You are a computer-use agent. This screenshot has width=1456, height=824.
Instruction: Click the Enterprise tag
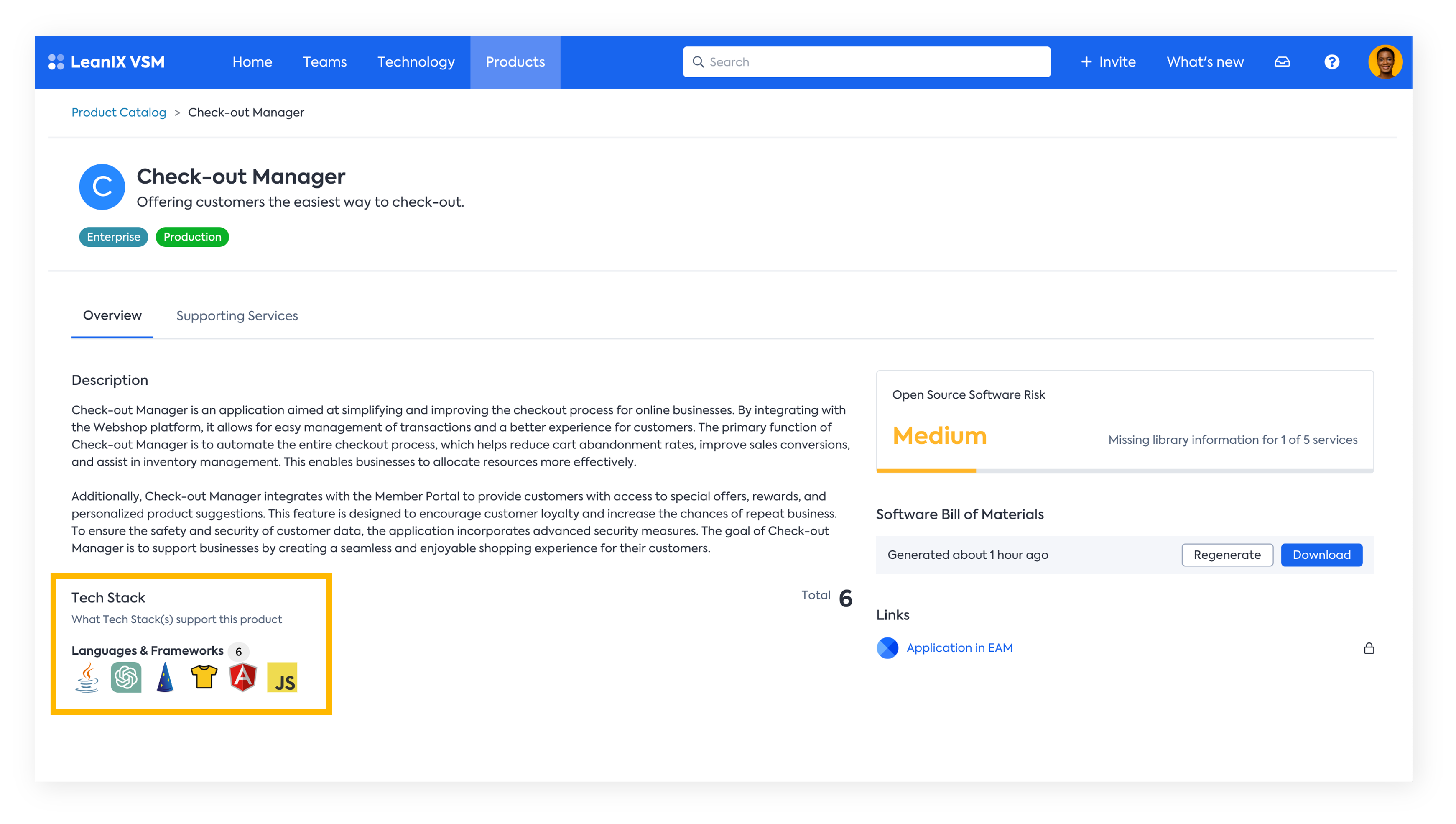[113, 237]
